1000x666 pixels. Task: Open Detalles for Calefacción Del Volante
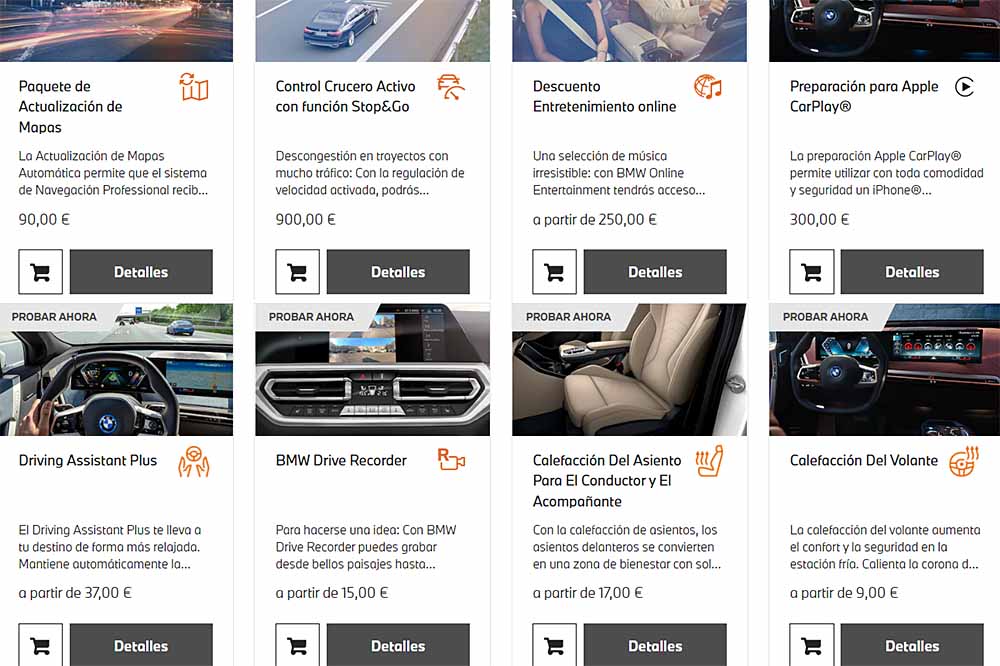(x=912, y=645)
